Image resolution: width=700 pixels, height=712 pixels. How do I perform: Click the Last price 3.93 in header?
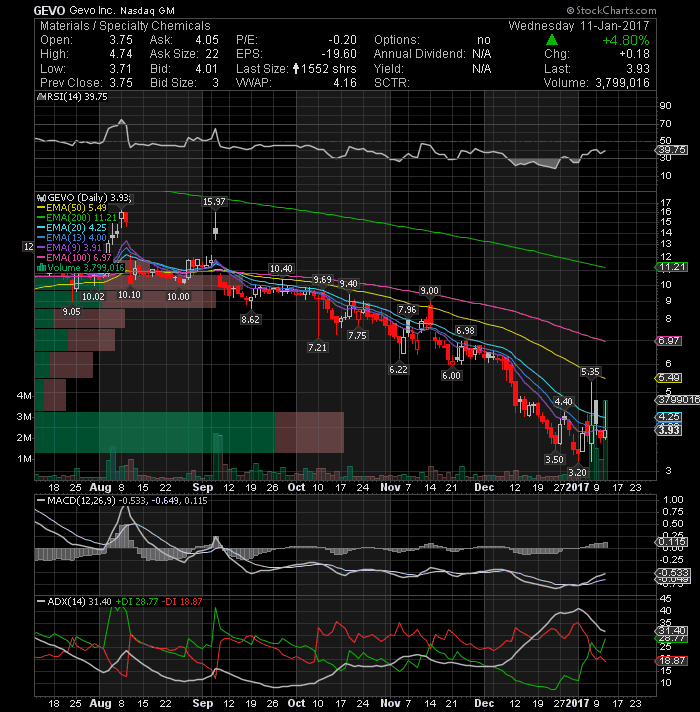[x=638, y=69]
